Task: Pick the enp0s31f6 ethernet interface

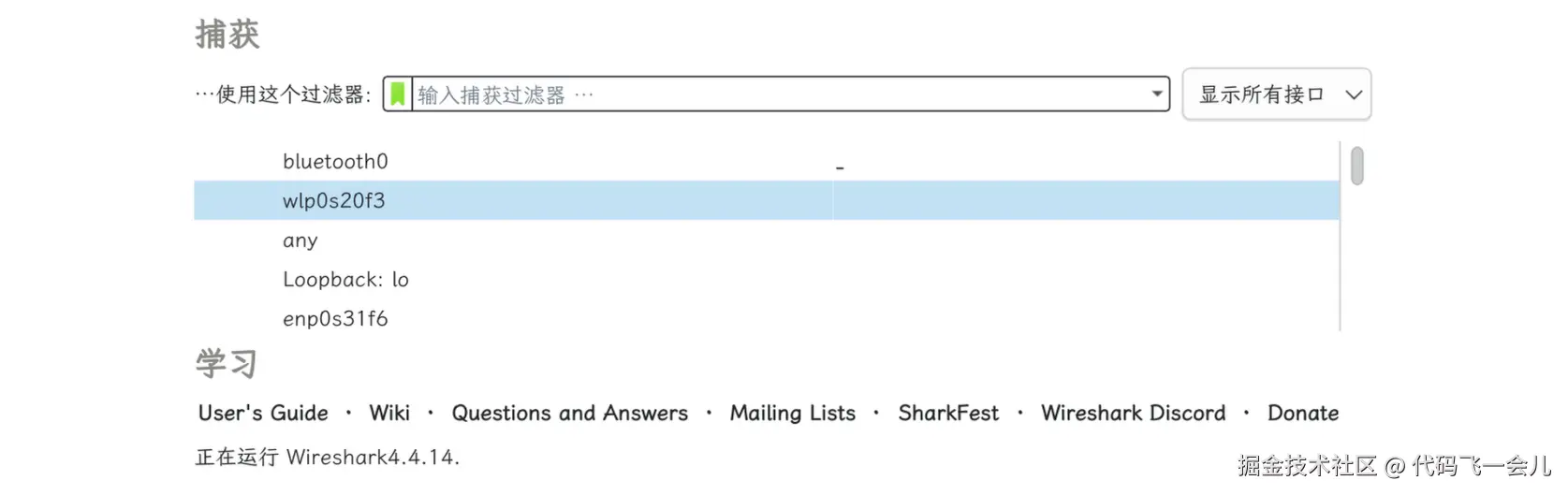Action: (335, 319)
